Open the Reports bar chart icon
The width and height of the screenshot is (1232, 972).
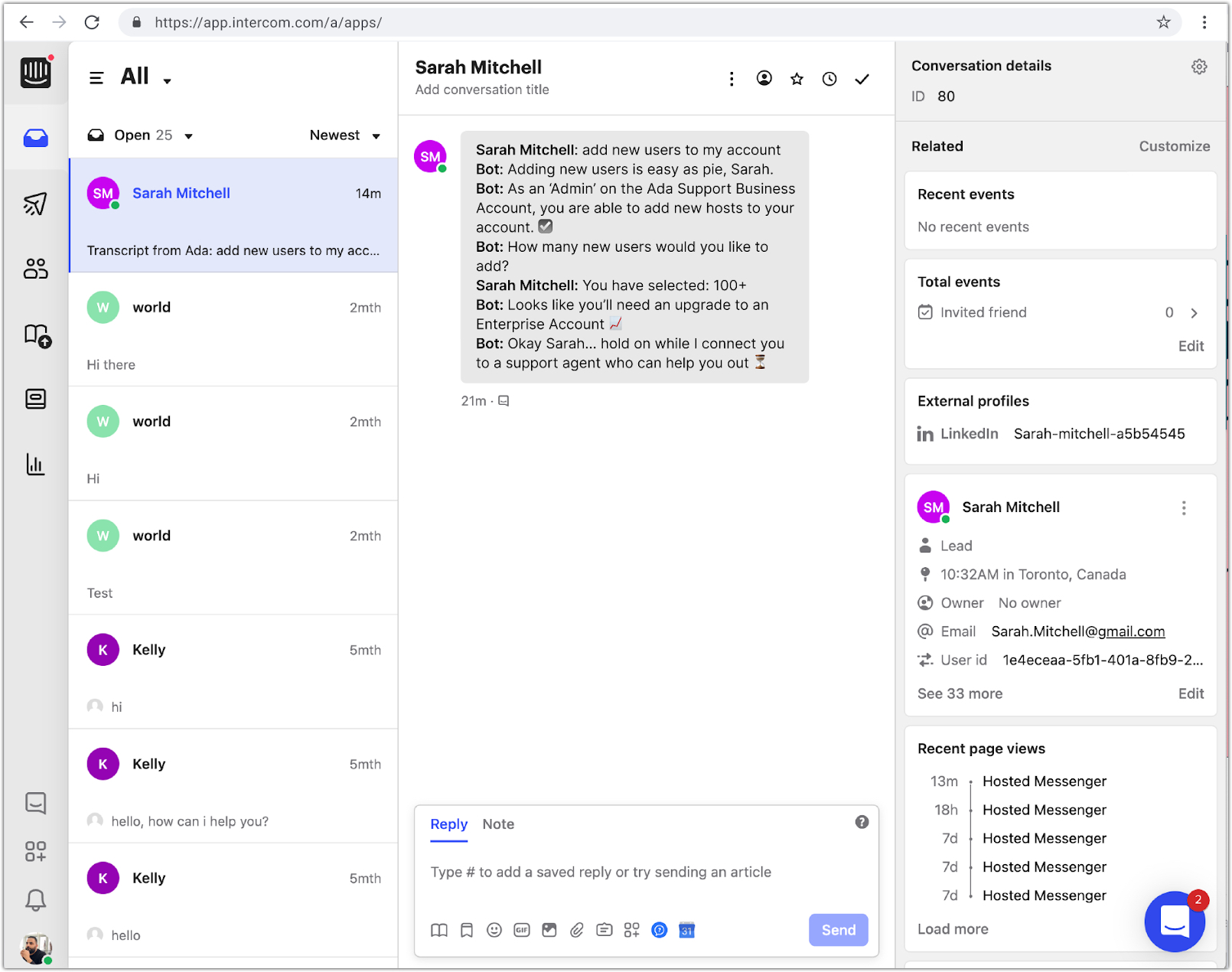(x=35, y=464)
